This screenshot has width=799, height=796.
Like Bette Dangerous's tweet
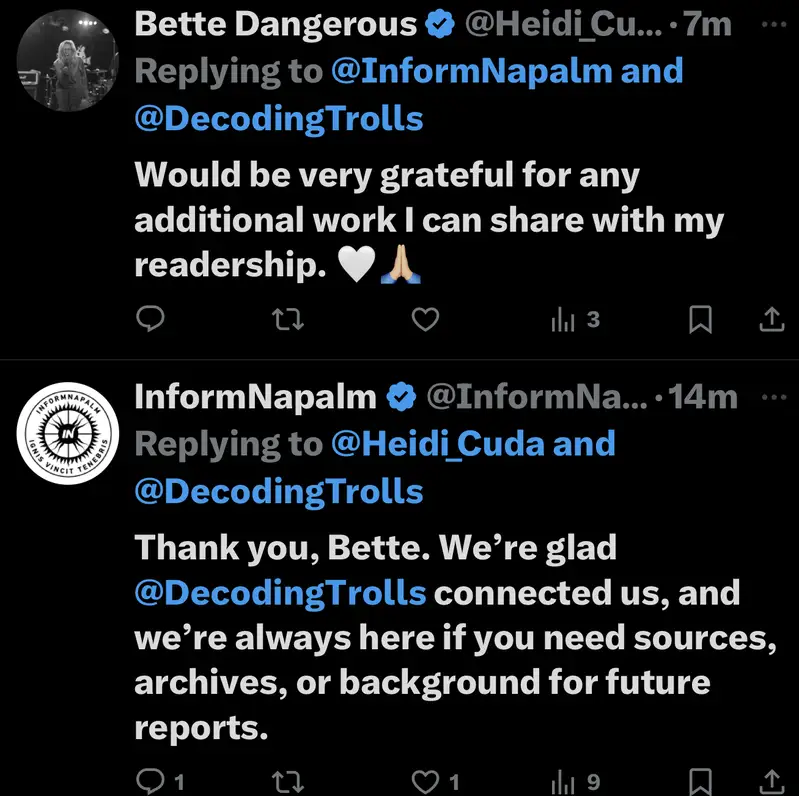pyautogui.click(x=426, y=319)
